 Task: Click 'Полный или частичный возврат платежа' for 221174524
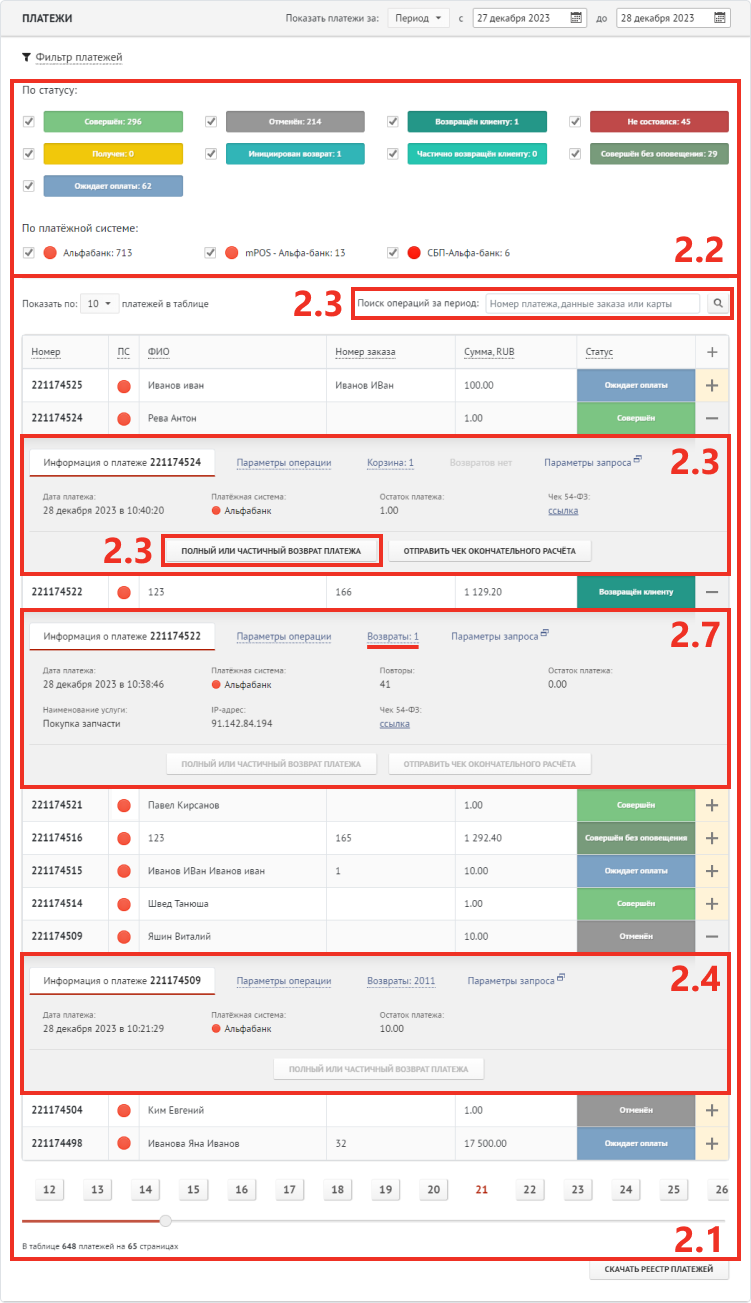(271, 551)
